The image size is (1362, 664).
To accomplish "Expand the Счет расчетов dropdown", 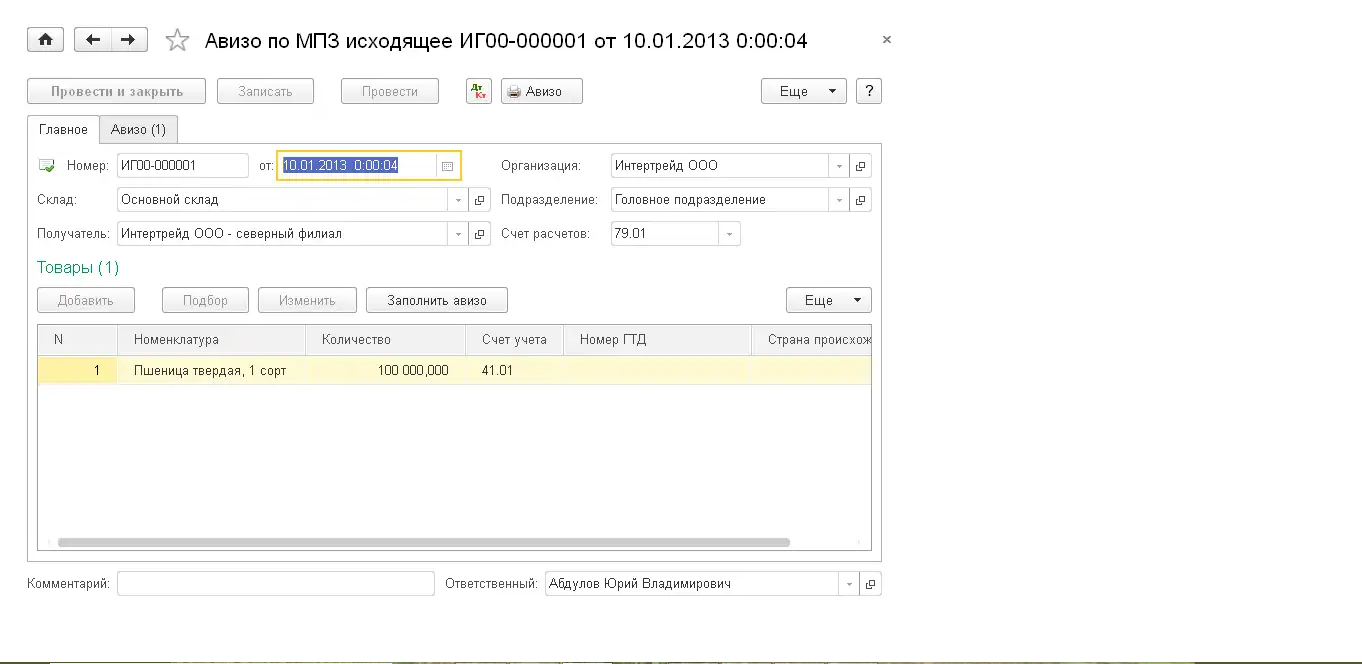I will coord(729,234).
